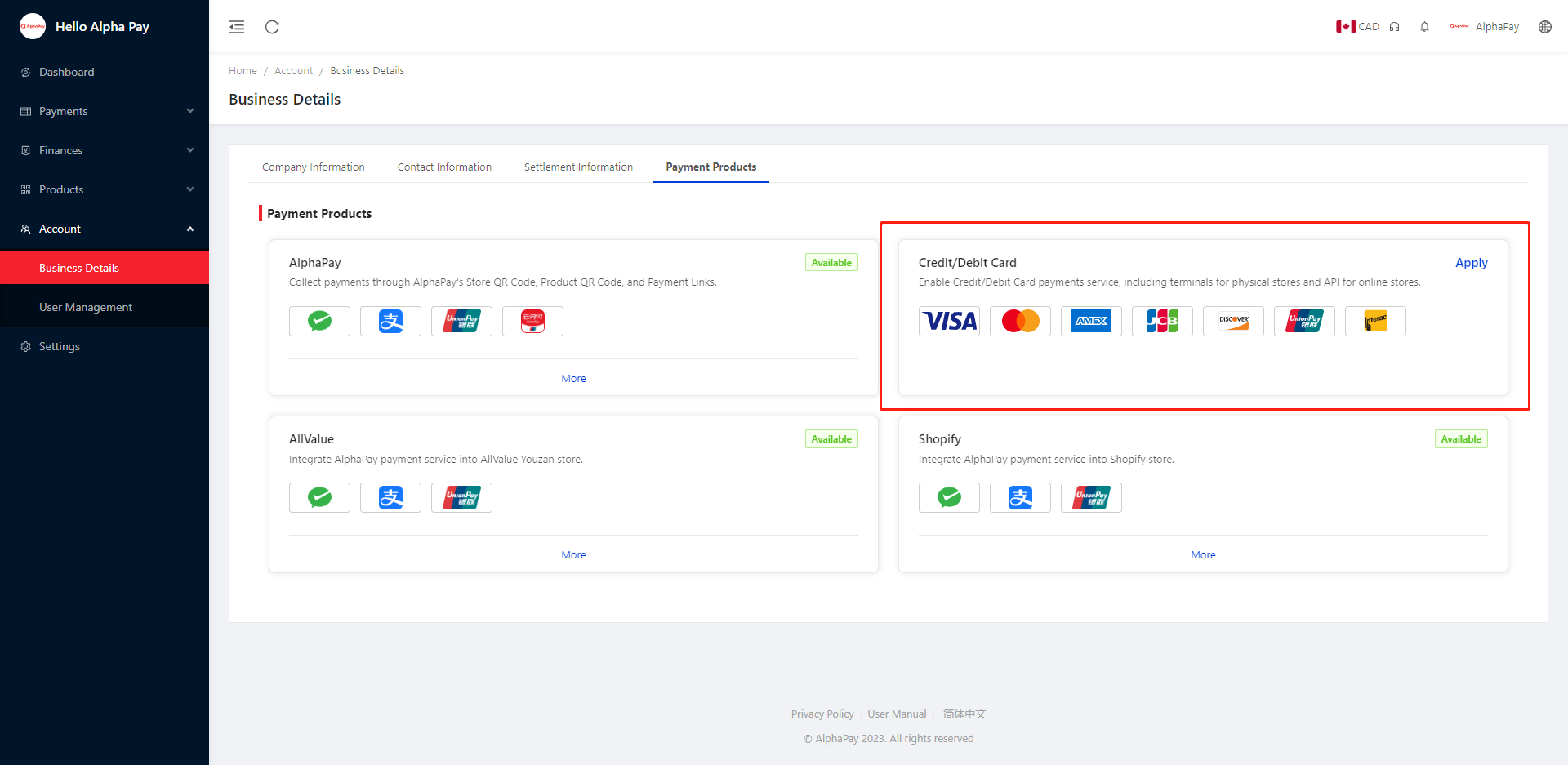Viewport: 1568px width, 765px height.
Task: Open the User Manual footer link
Action: click(x=897, y=714)
